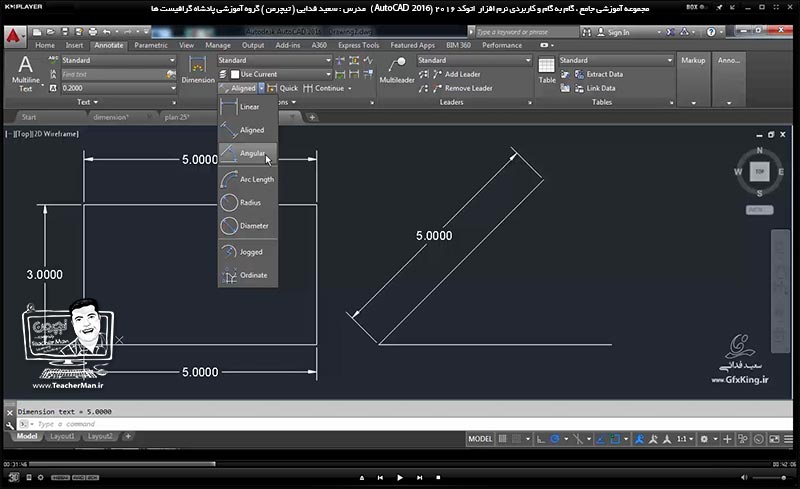Click the new drawing tab plus button

point(312,117)
